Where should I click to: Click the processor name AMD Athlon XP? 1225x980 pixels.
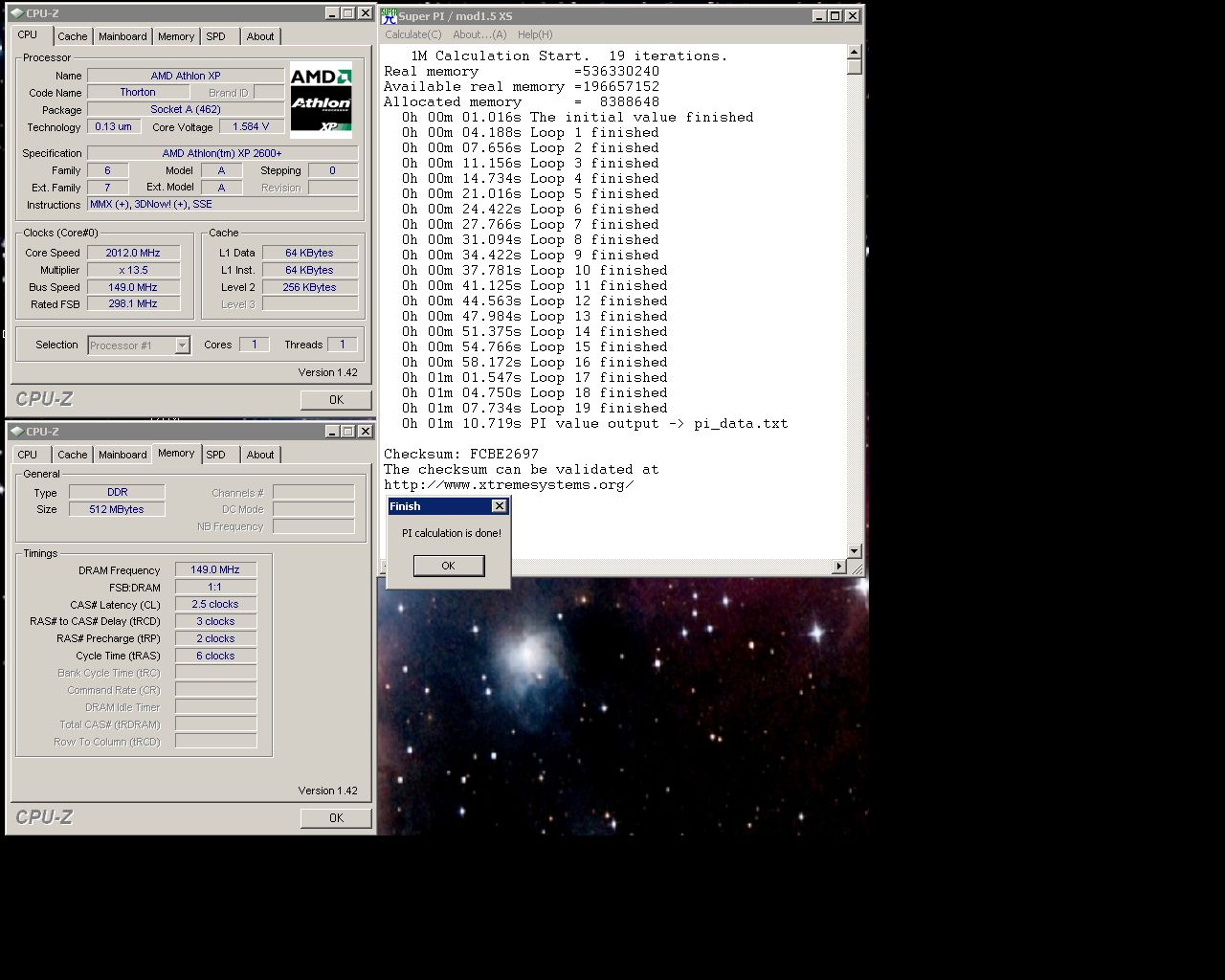pyautogui.click(x=186, y=76)
